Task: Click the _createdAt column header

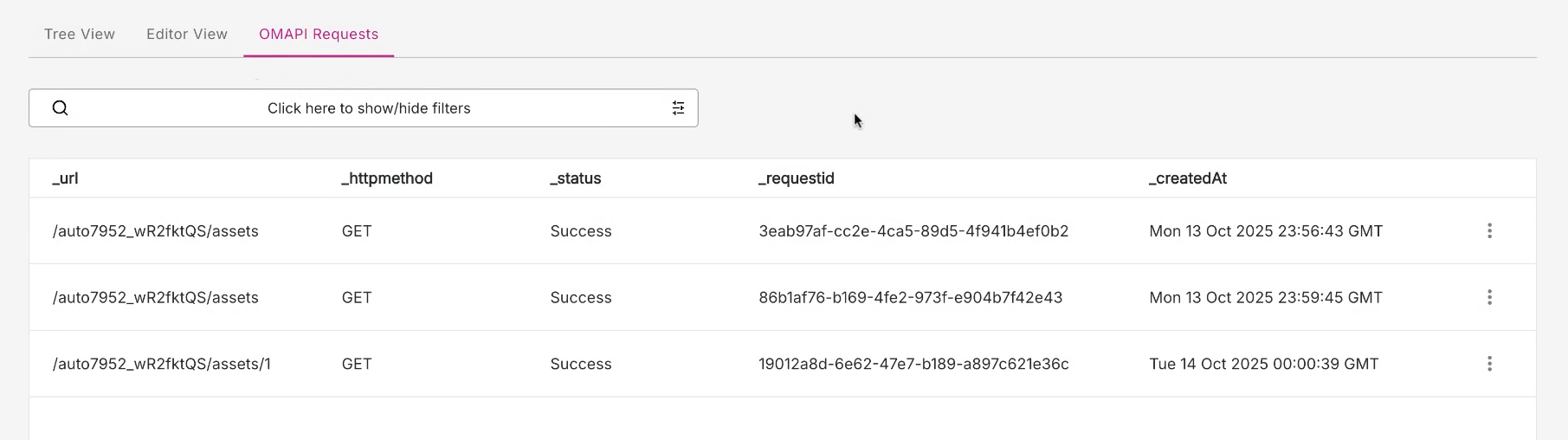Action: (1188, 178)
